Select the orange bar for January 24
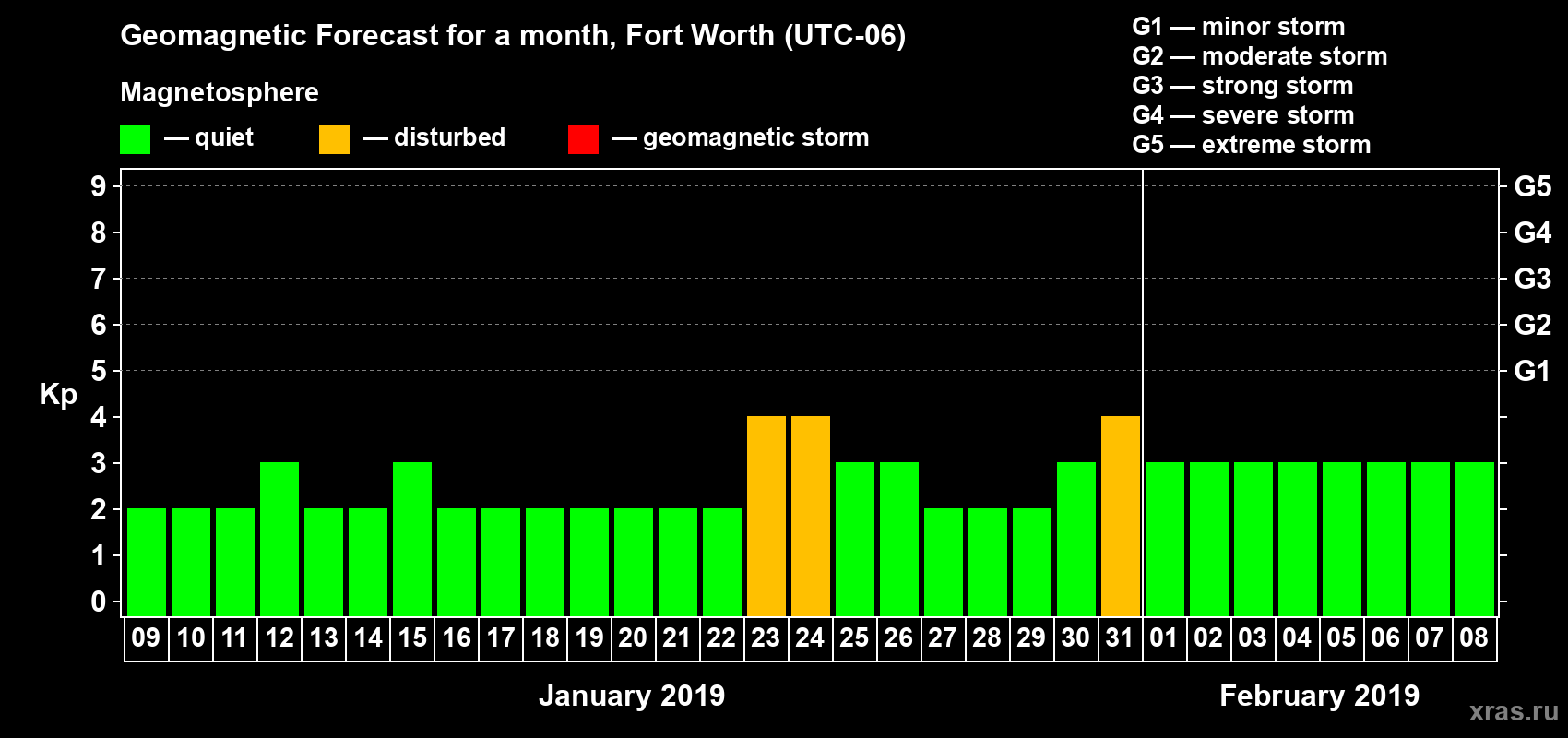The height and width of the screenshot is (738, 1568). [811, 516]
